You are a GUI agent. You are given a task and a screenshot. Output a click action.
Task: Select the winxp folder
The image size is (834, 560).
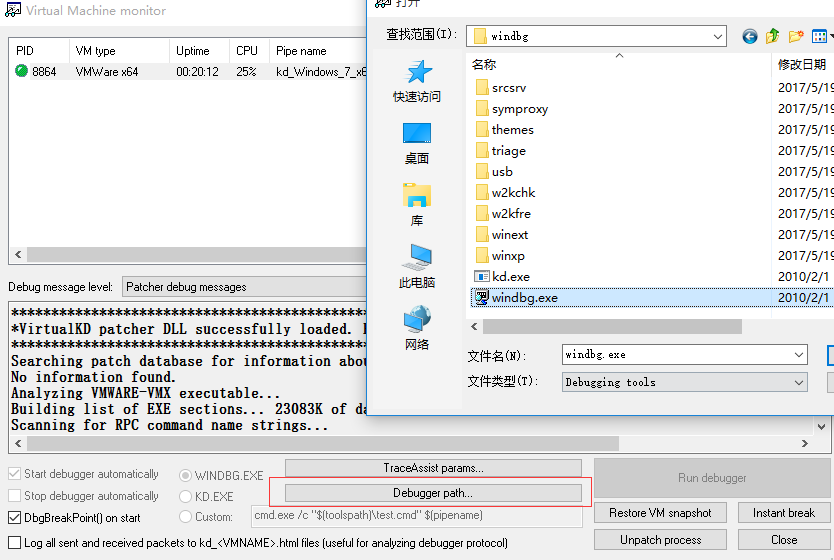point(499,256)
